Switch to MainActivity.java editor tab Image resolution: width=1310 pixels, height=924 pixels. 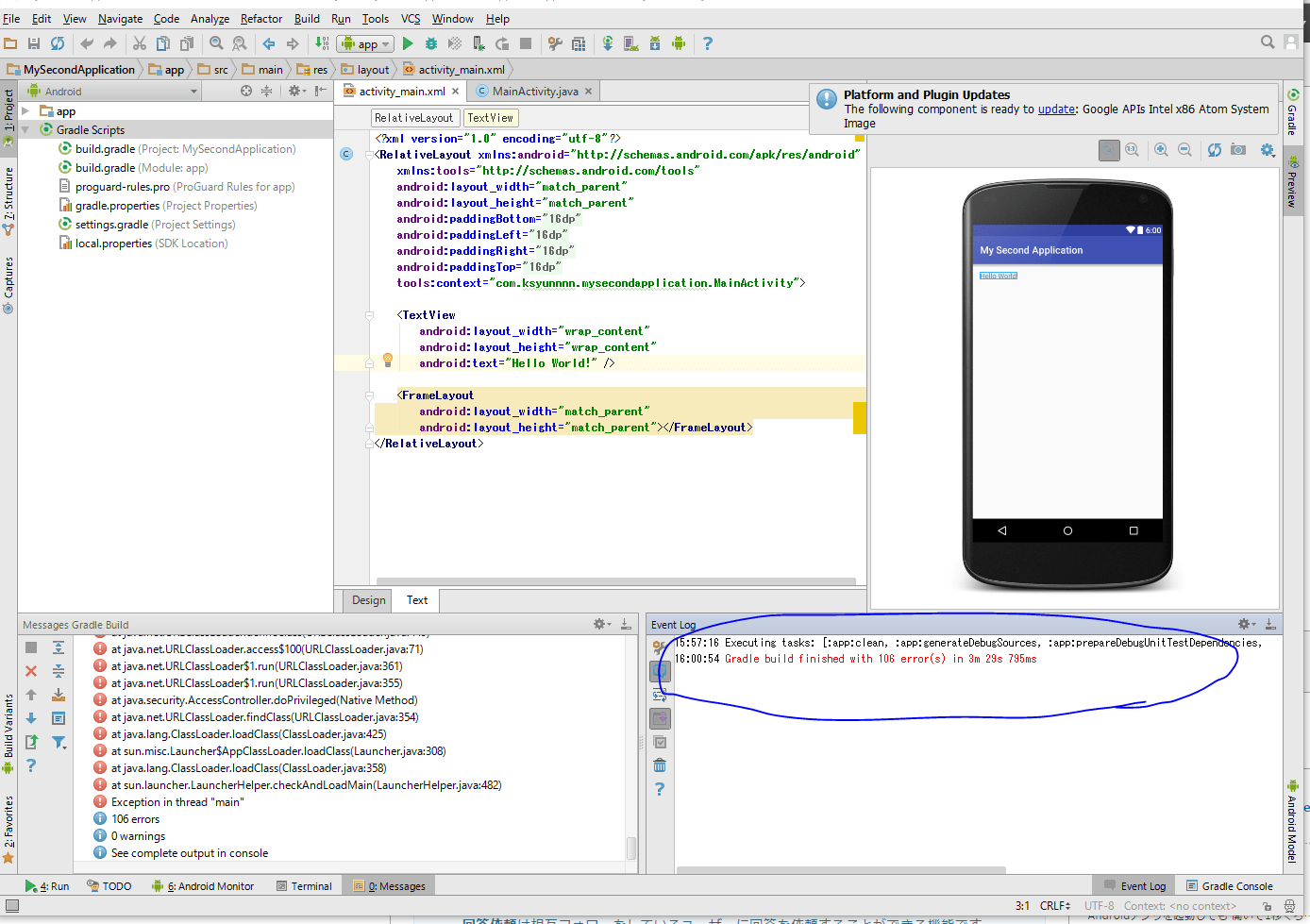(x=534, y=92)
